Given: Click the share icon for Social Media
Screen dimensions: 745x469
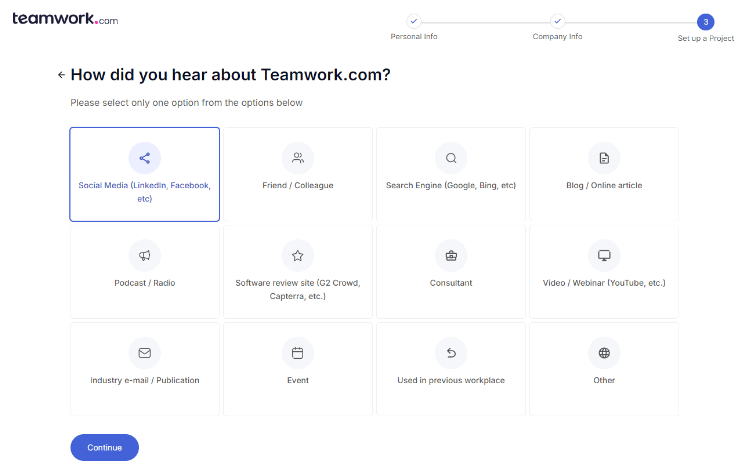Looking at the screenshot, I should coord(144,158).
